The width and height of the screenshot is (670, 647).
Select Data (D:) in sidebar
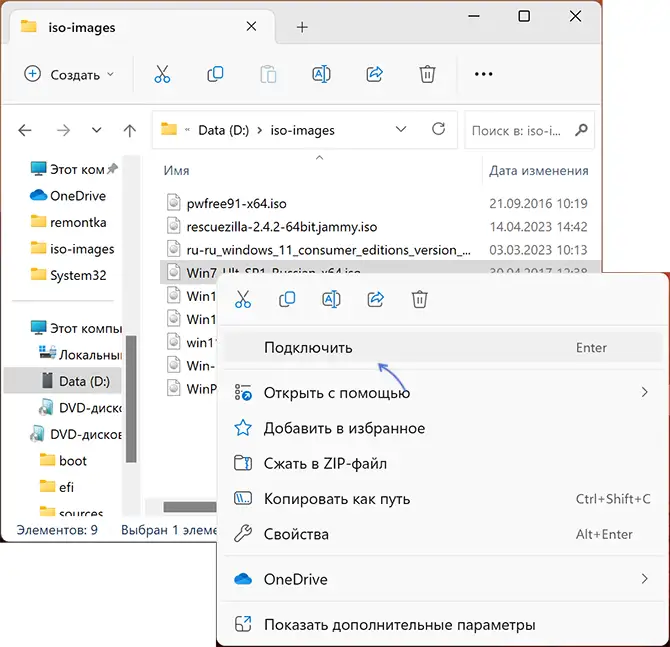(x=62, y=381)
